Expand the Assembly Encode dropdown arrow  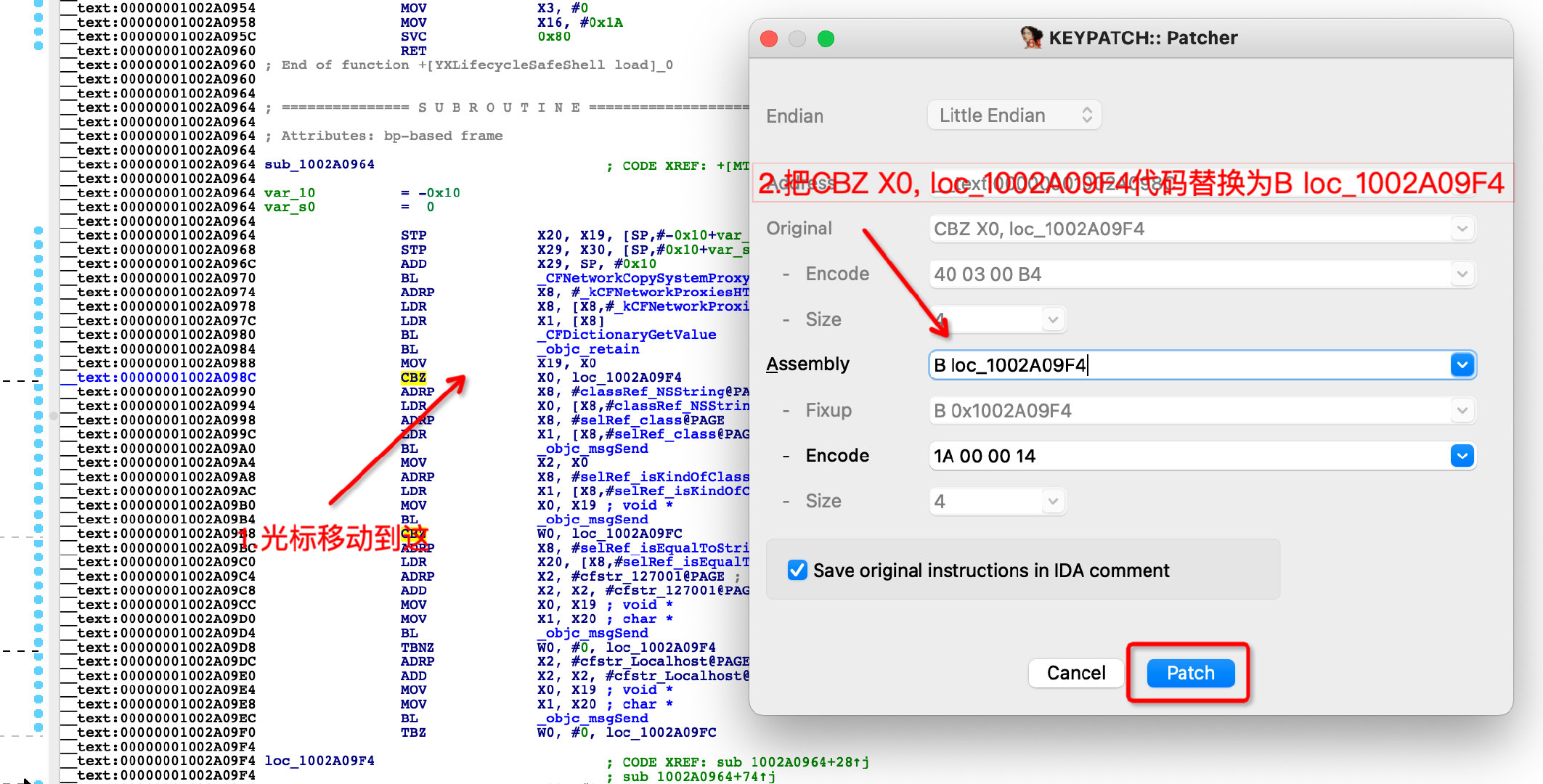[x=1462, y=456]
